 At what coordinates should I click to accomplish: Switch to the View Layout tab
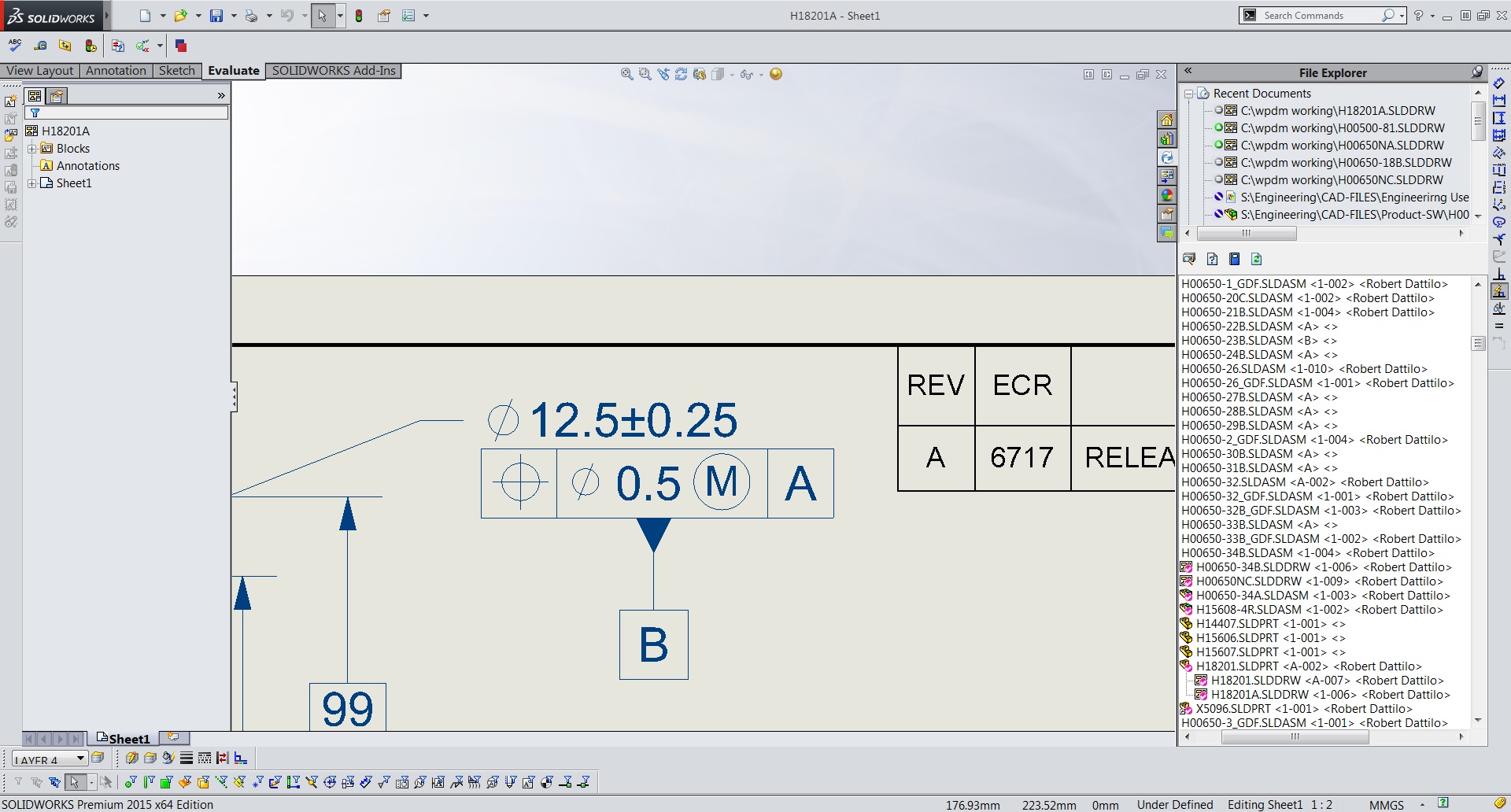click(x=39, y=71)
